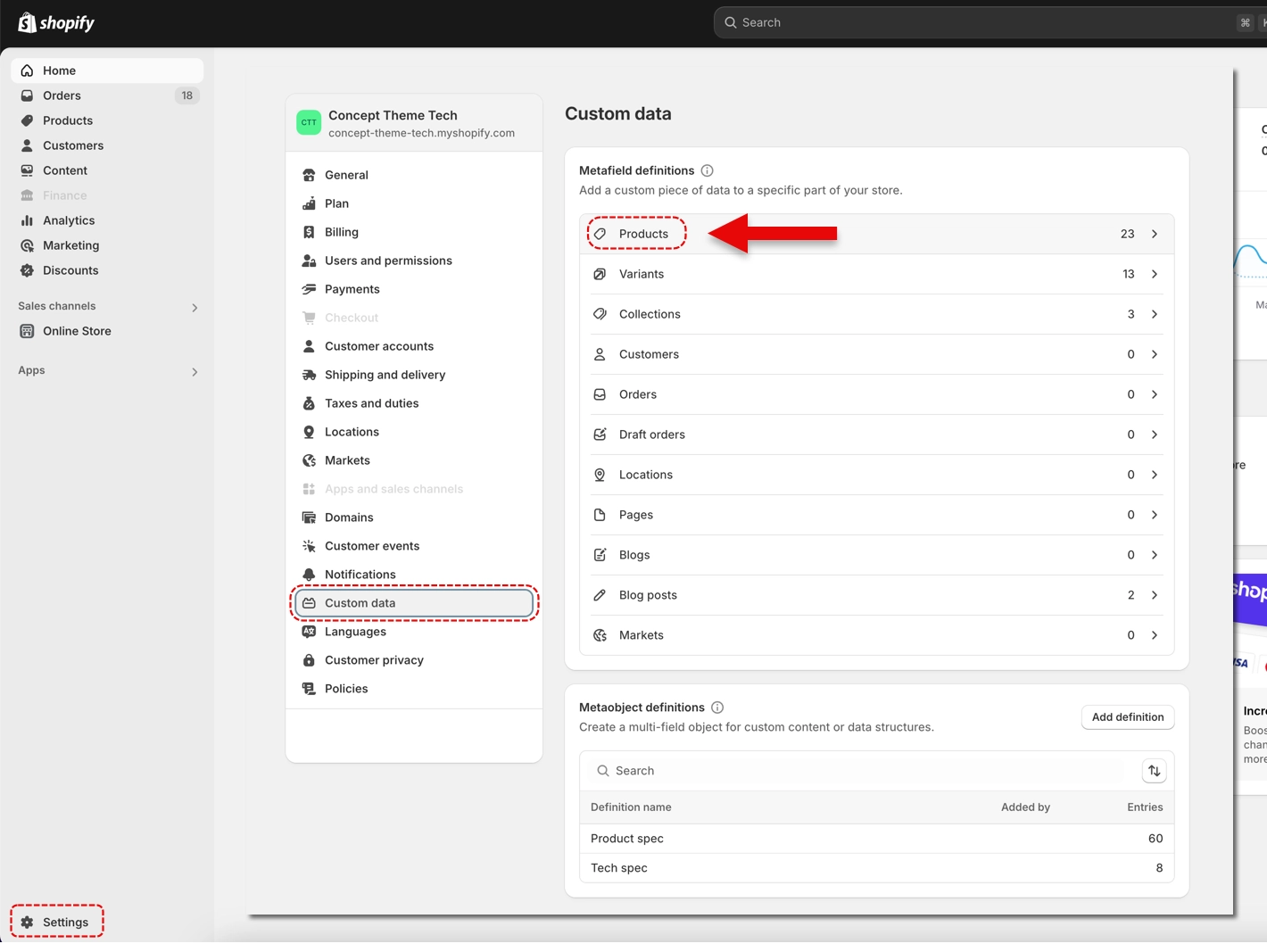Select Shipping and delivery in the settings menu
Viewport: 1267px width, 952px height.
point(385,375)
